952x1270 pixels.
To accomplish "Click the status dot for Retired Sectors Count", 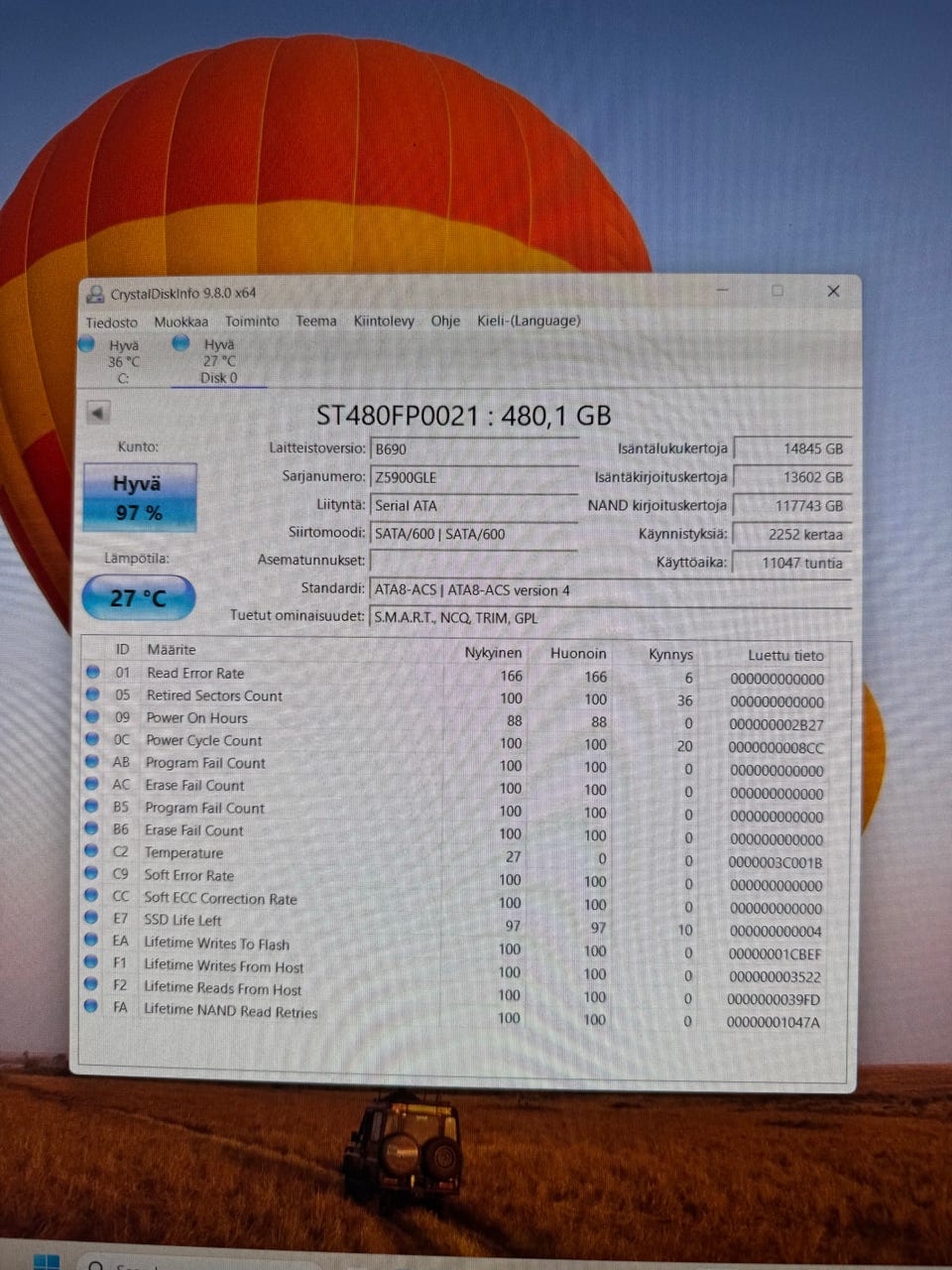I will pos(93,695).
